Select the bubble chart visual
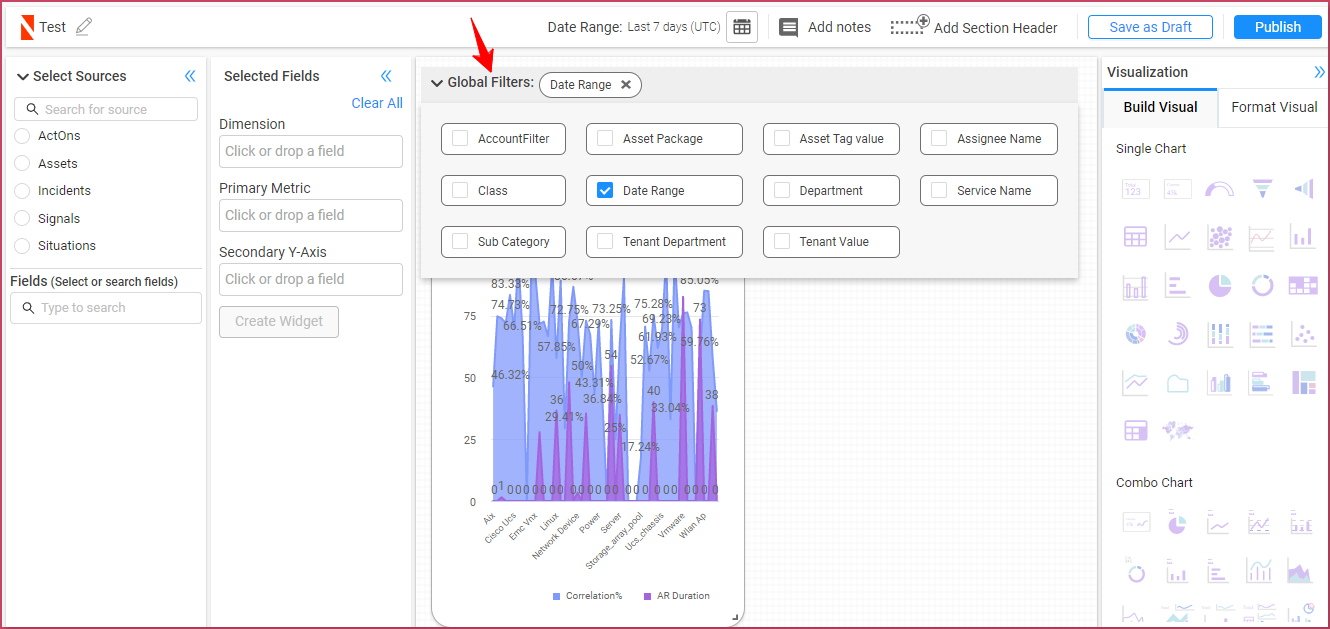The width and height of the screenshot is (1330, 629). click(1219, 237)
